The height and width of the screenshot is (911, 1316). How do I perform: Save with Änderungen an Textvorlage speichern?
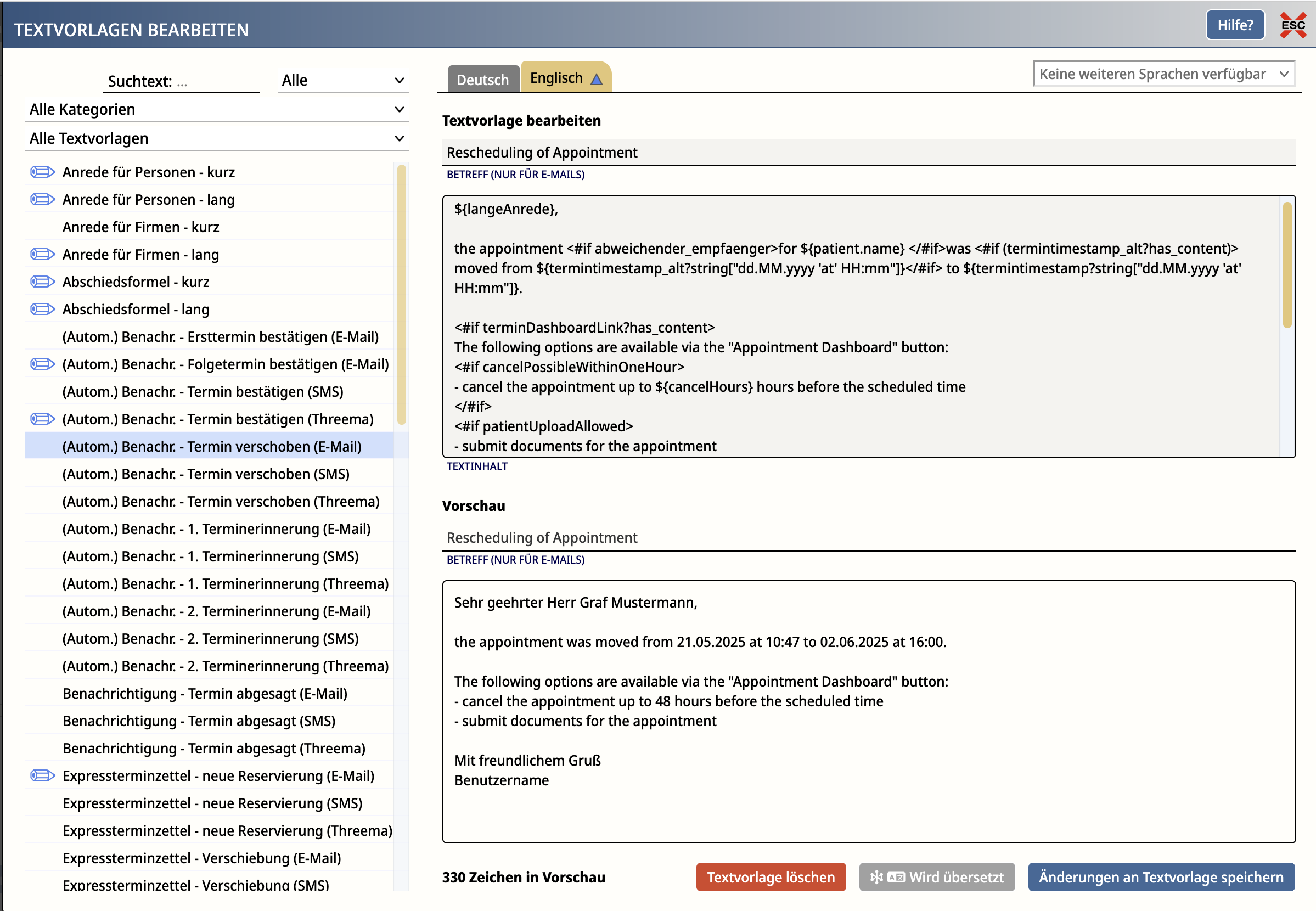1161,877
